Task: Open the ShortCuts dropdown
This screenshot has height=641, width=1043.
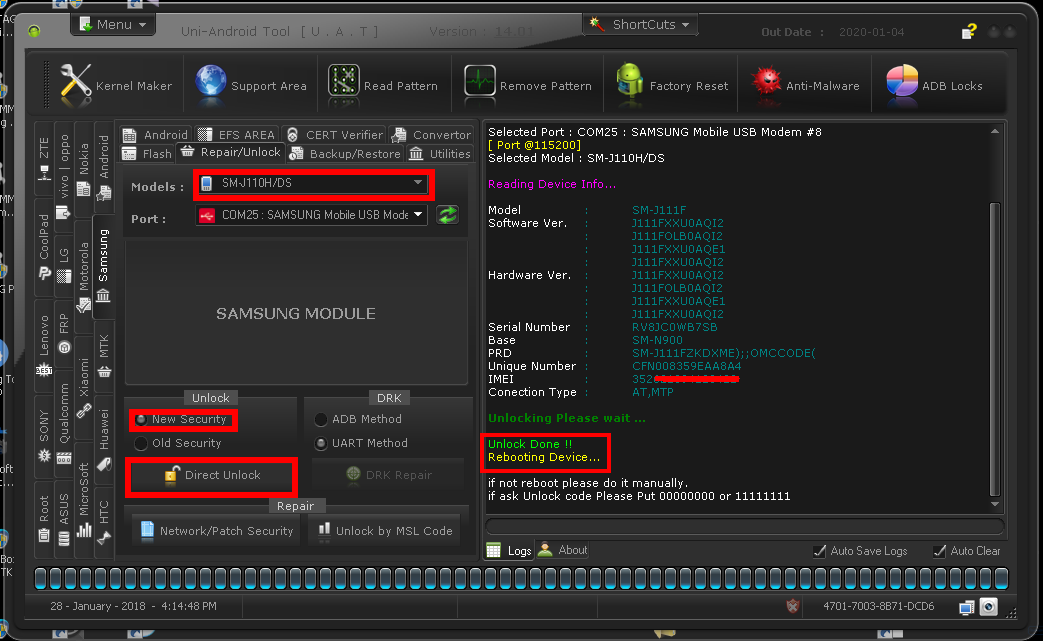Action: (x=640, y=25)
